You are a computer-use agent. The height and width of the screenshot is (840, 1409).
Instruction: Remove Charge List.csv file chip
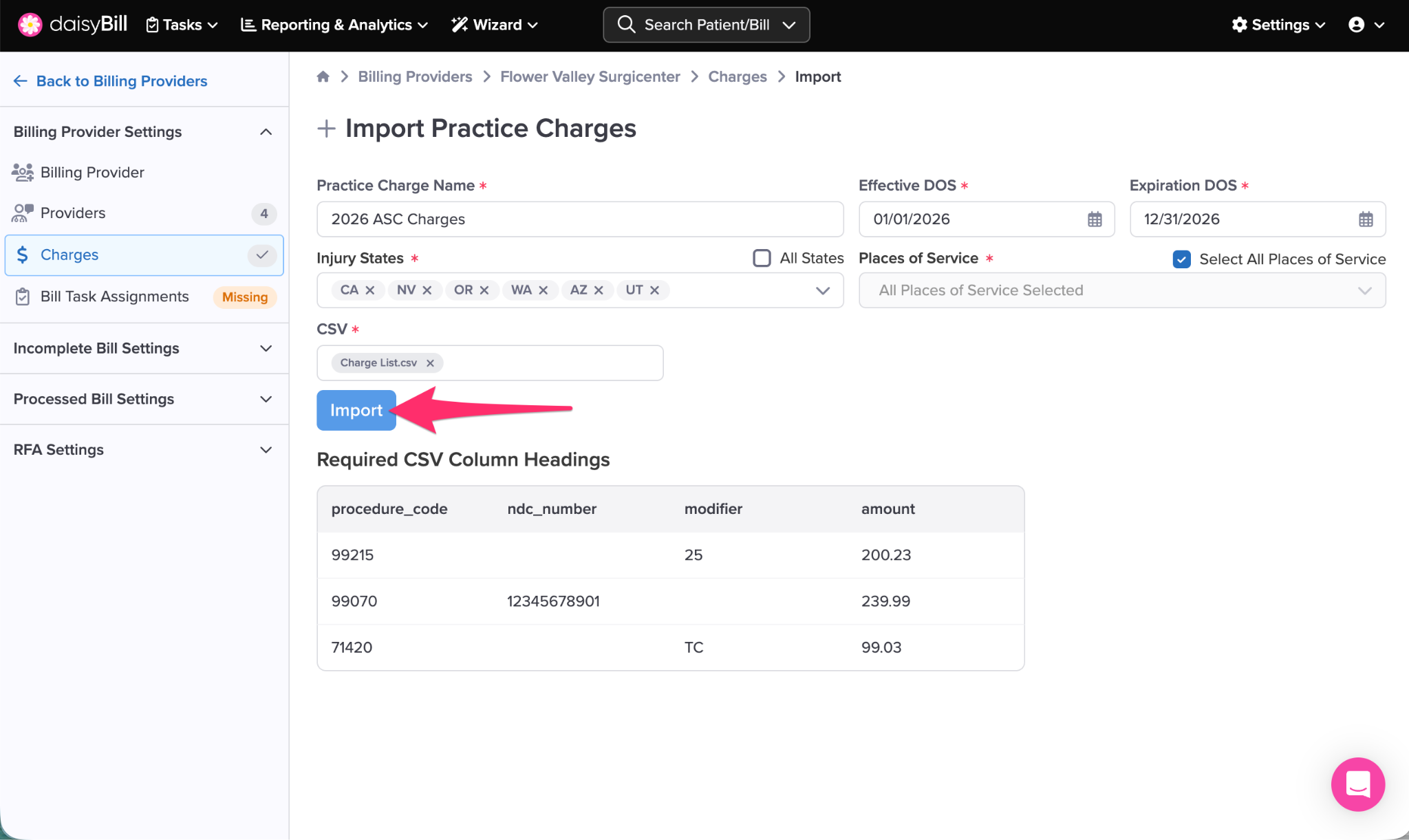click(x=430, y=363)
